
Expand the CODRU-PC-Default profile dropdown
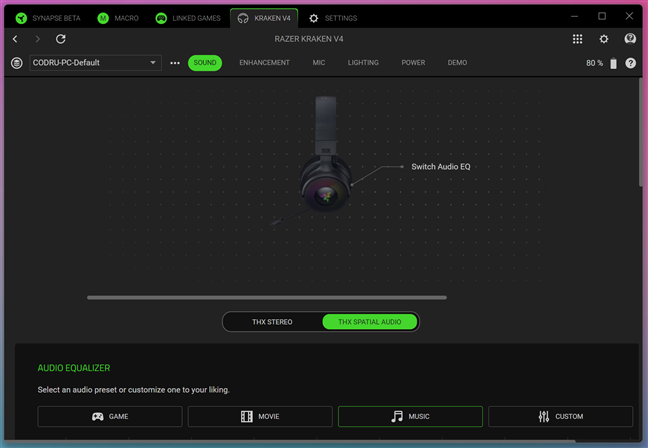(95, 63)
